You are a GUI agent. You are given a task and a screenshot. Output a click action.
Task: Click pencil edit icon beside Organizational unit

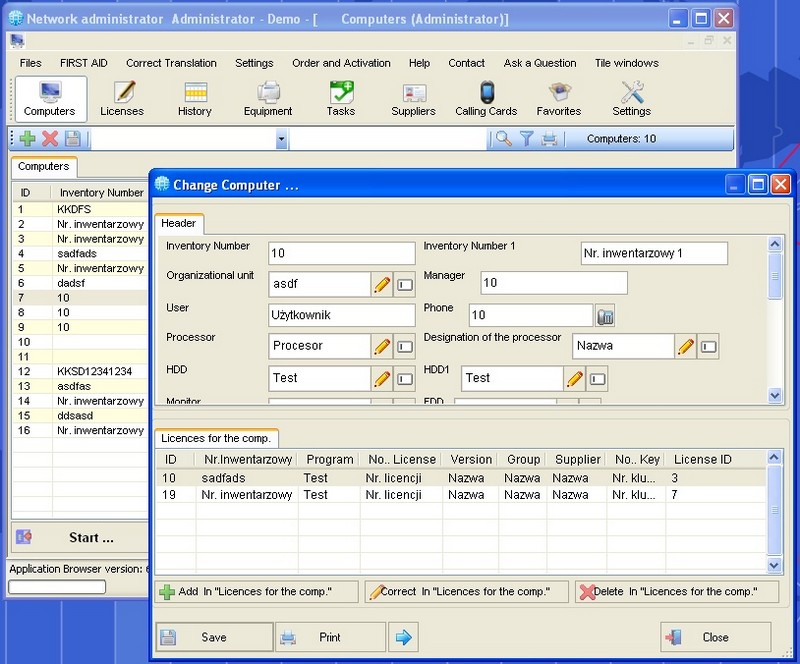click(x=382, y=285)
